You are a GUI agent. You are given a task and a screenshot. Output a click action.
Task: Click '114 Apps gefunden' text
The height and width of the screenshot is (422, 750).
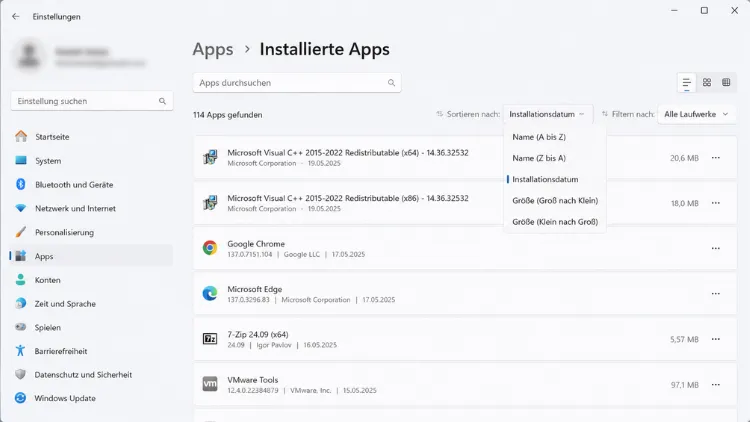(x=228, y=115)
